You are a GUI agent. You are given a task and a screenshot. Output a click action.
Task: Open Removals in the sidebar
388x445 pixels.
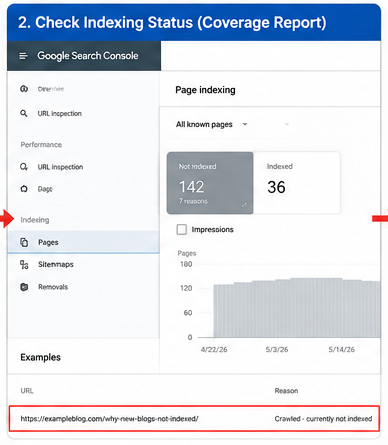tap(53, 287)
